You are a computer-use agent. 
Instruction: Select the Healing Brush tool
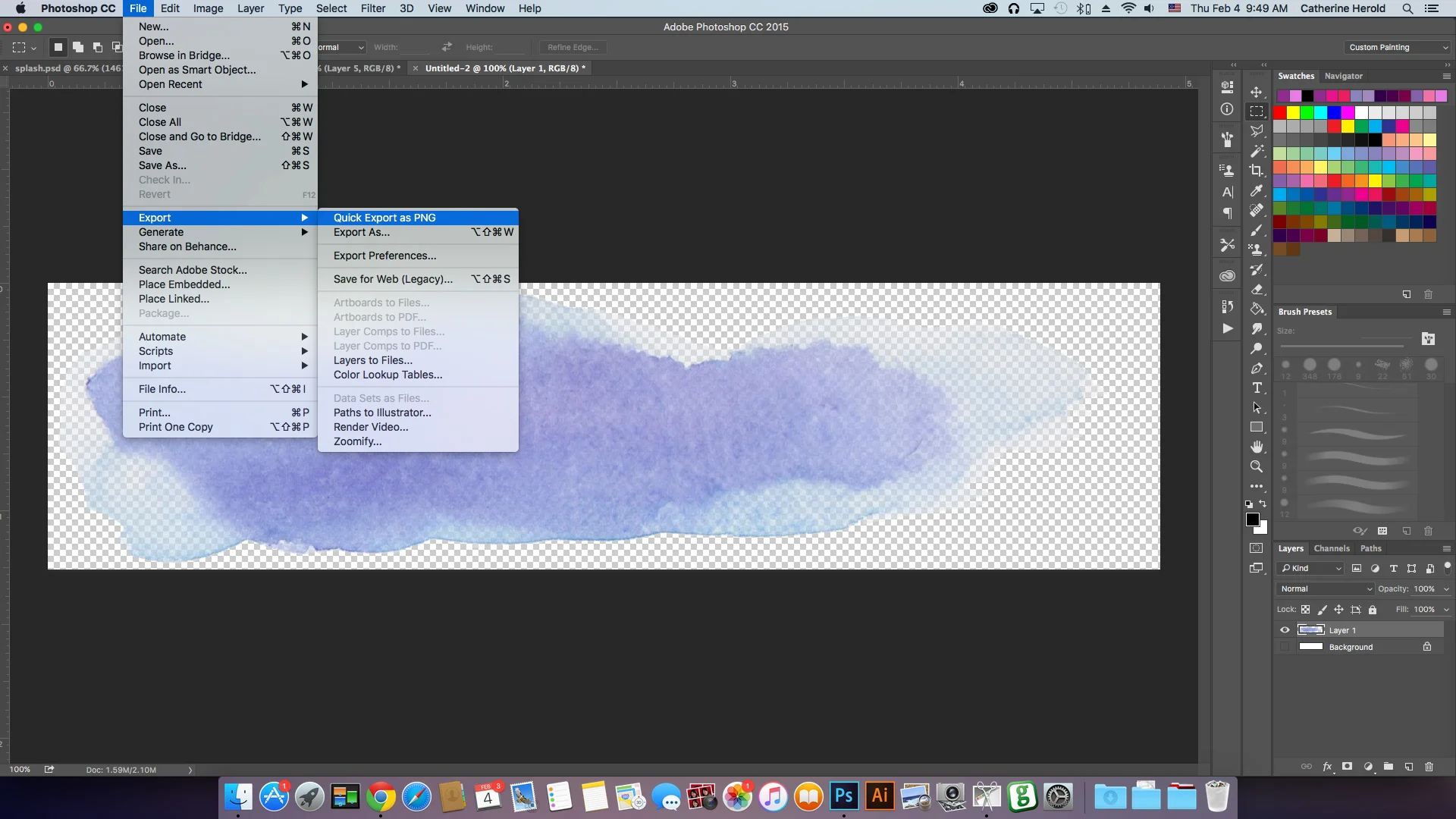(x=1257, y=210)
